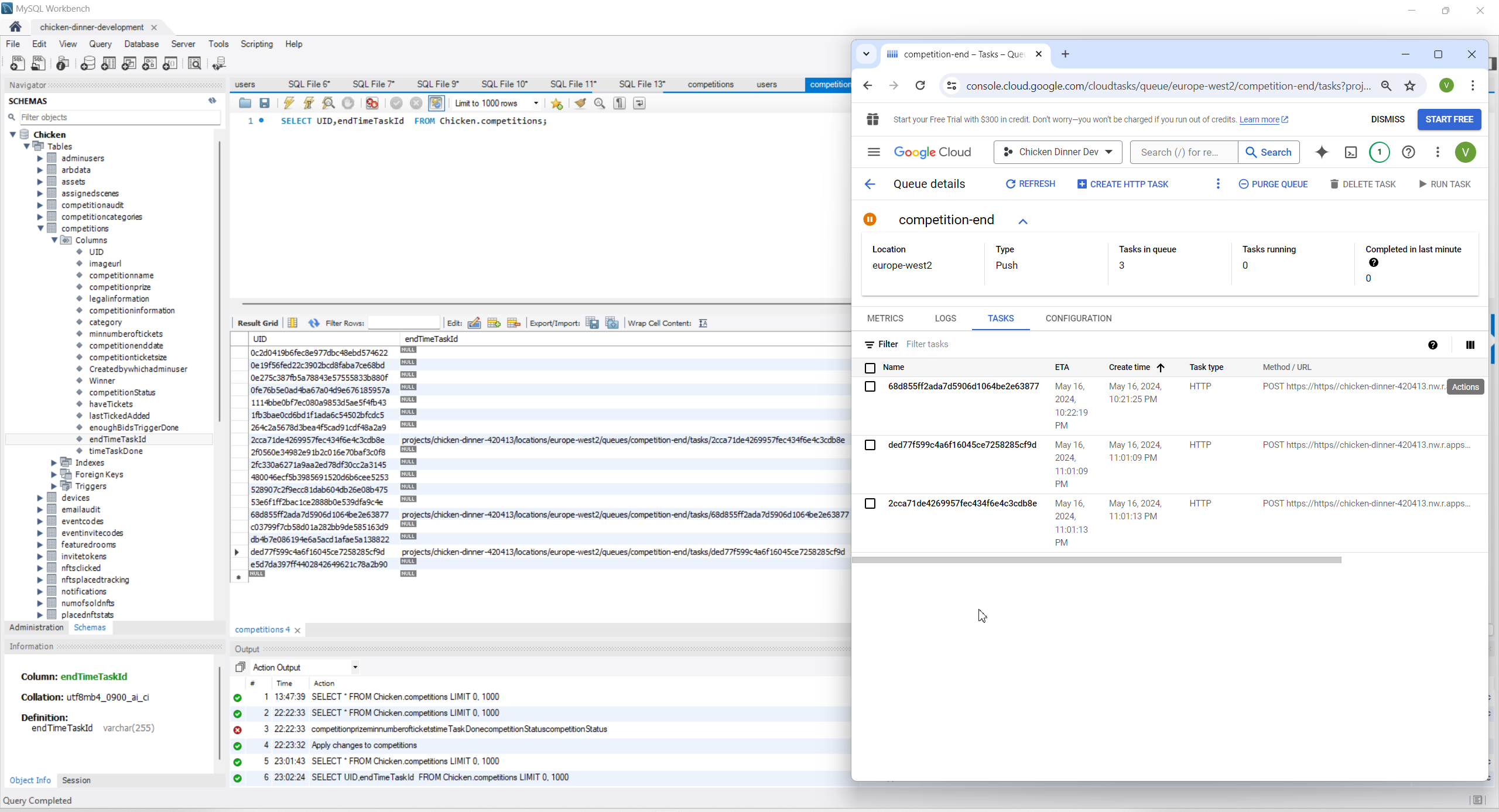Execute the SQL query with the lightning icon
The height and width of the screenshot is (812, 1499).
click(289, 103)
